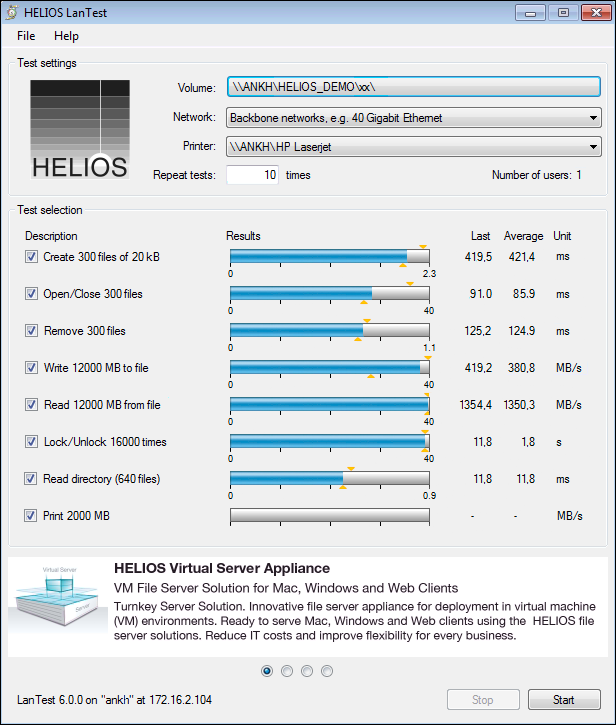Click the 421,4 average value
This screenshot has width=616, height=725.
pos(522,257)
